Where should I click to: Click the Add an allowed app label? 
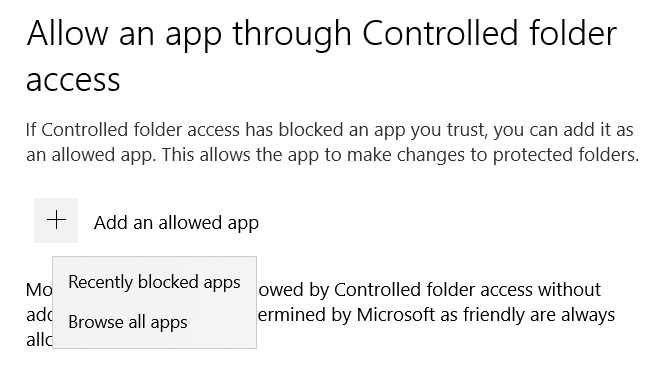(x=176, y=223)
